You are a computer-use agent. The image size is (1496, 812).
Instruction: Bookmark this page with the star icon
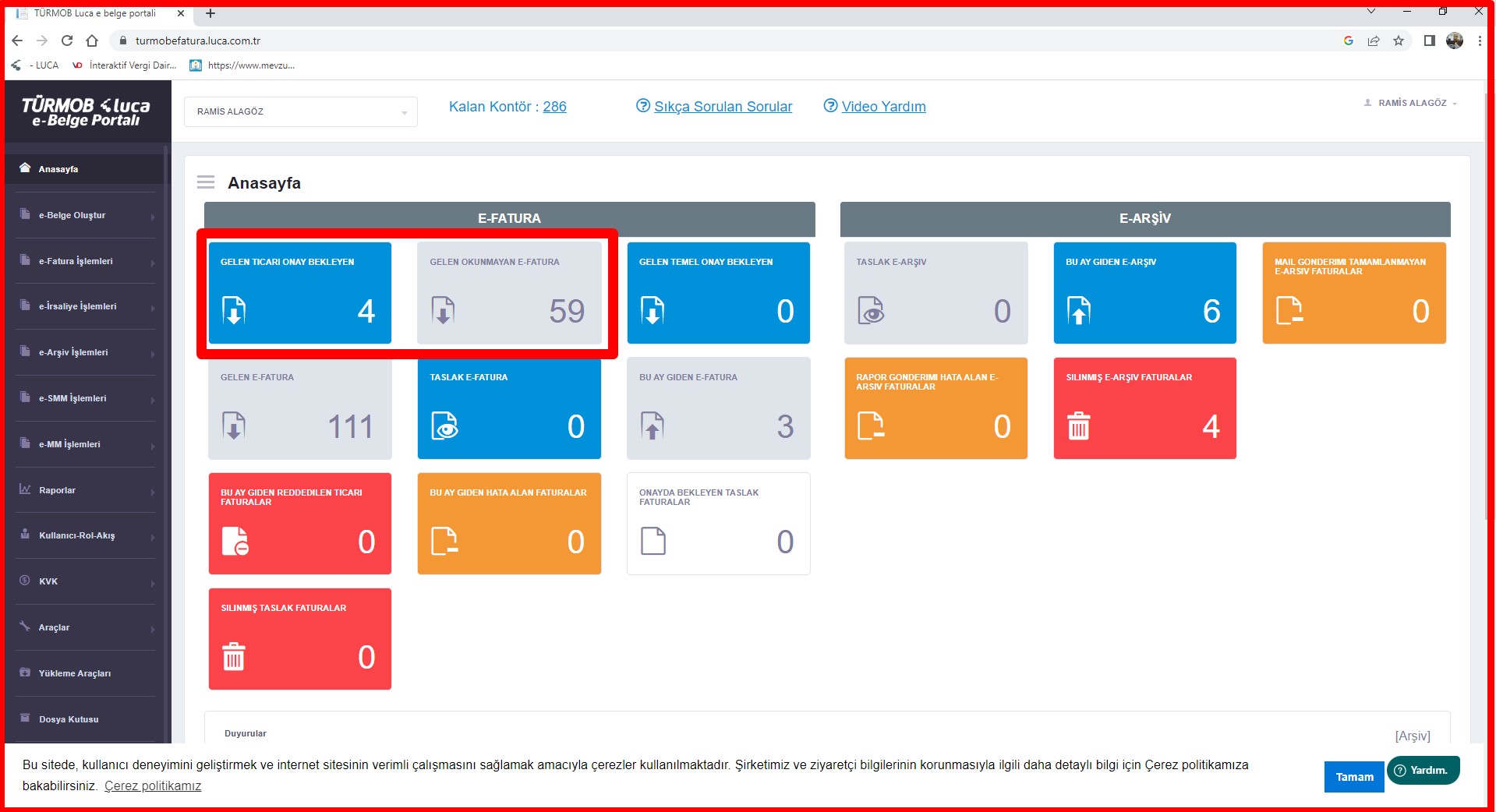(1399, 41)
